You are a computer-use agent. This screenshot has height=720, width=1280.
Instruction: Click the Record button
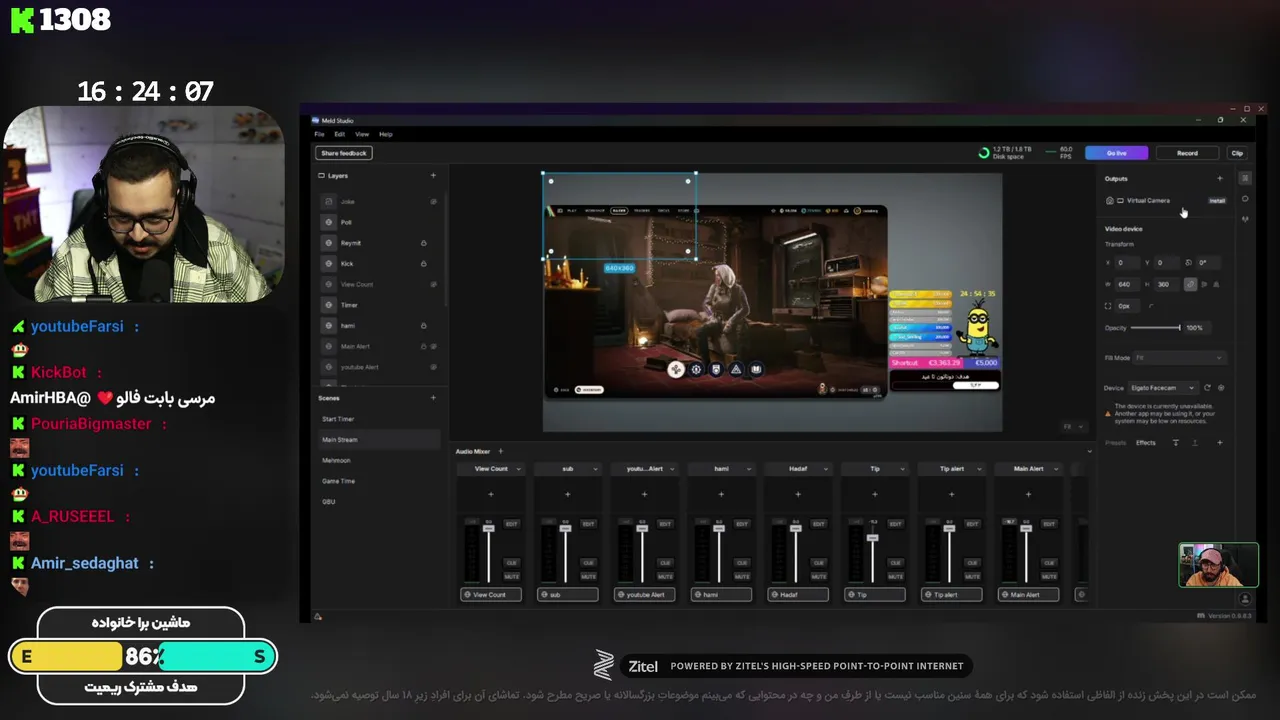click(1187, 153)
